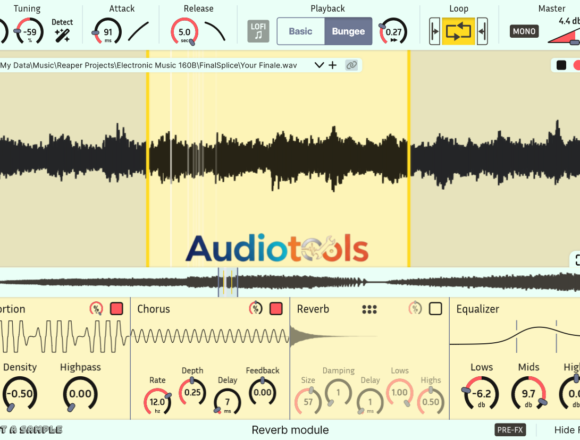
Task: Select Basic playback mode
Action: [301, 31]
